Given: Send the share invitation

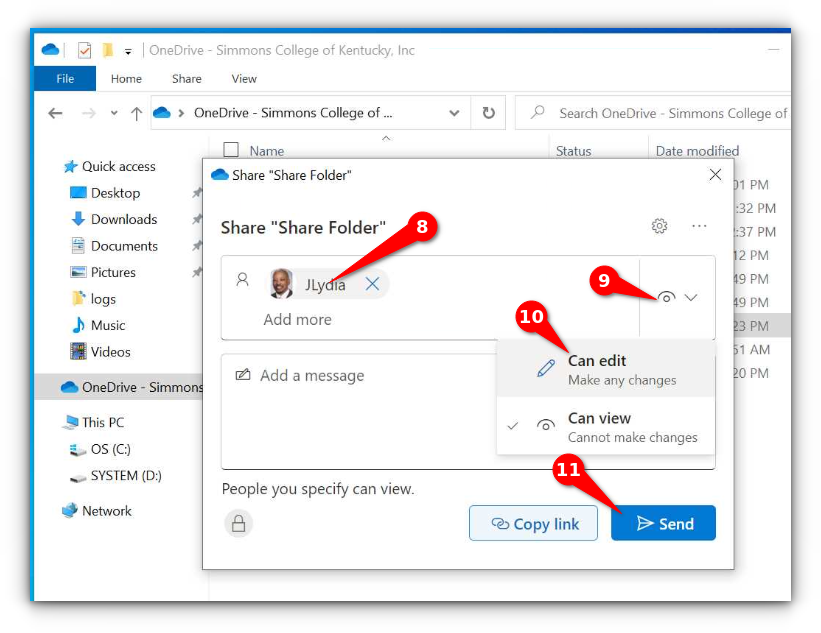Looking at the screenshot, I should pyautogui.click(x=663, y=523).
